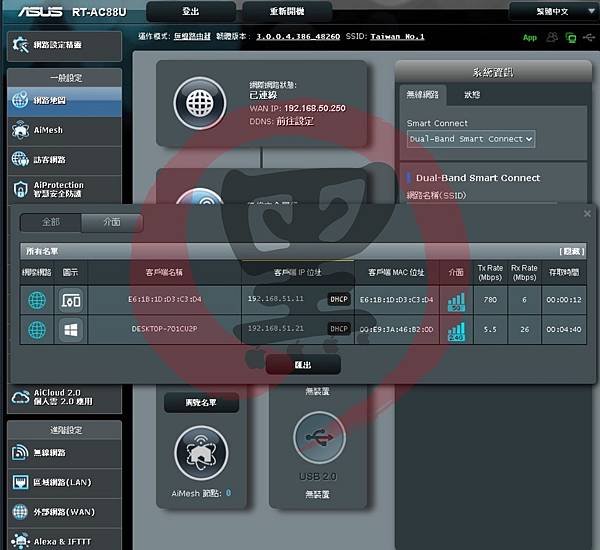The height and width of the screenshot is (550, 600).
Task: Click the AiMesh node house icon
Action: click(201, 453)
